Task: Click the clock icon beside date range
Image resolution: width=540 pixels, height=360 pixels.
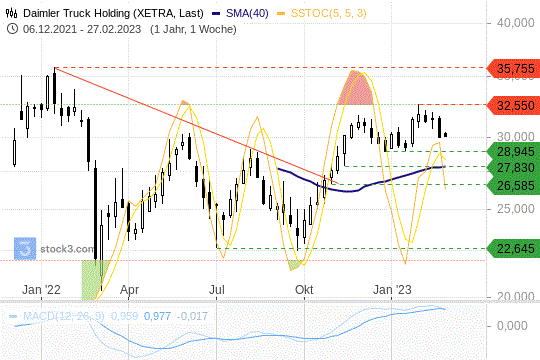Action: (x=12, y=29)
